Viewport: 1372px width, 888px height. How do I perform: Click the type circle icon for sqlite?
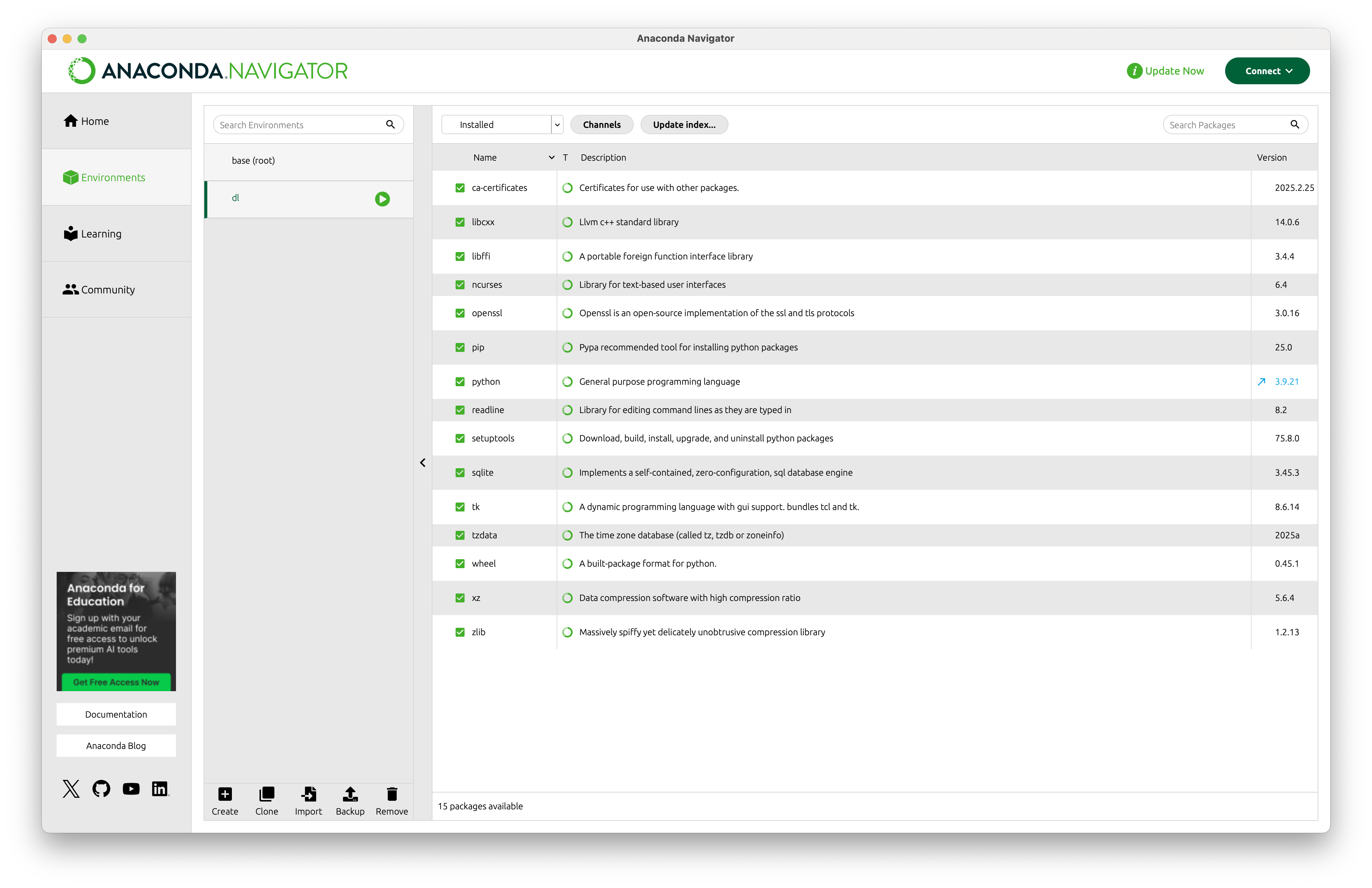pos(567,473)
